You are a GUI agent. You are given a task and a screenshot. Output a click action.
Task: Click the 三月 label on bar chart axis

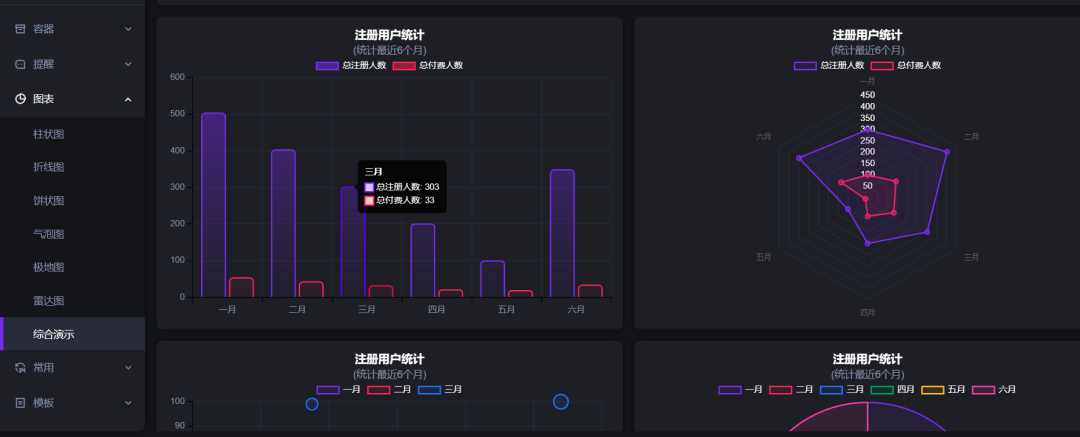(366, 310)
